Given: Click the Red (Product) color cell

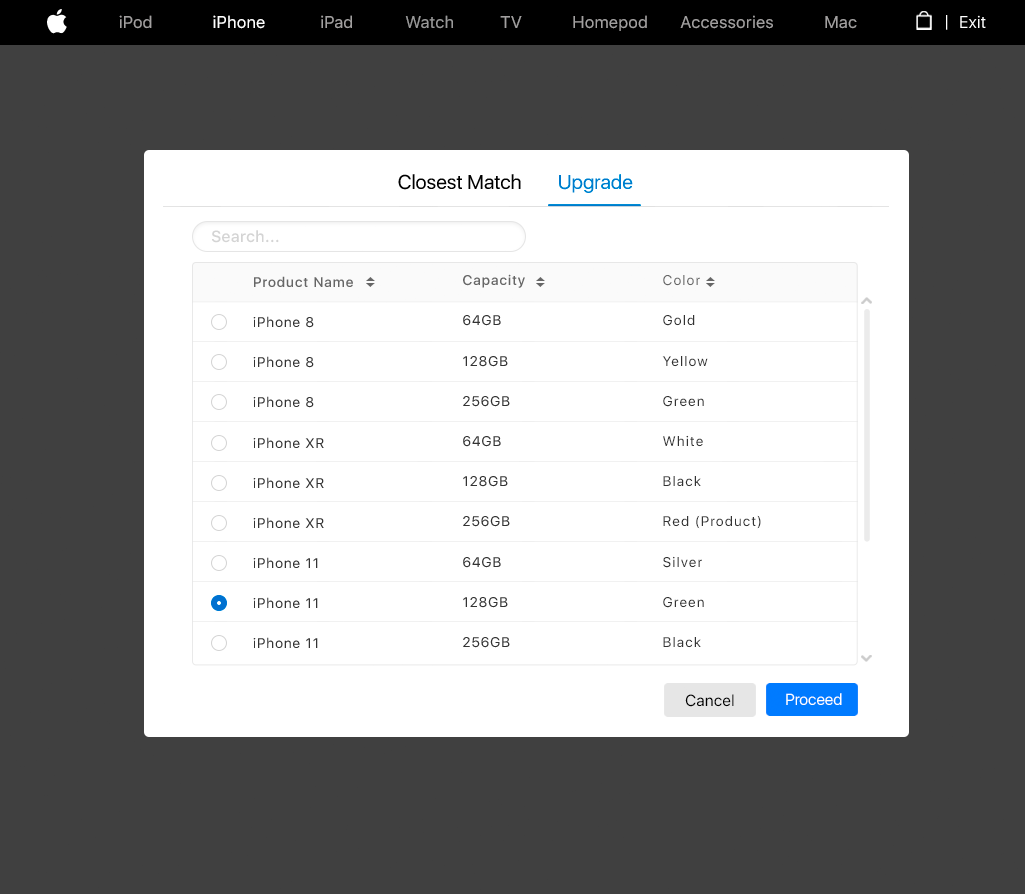Looking at the screenshot, I should click(711, 522).
